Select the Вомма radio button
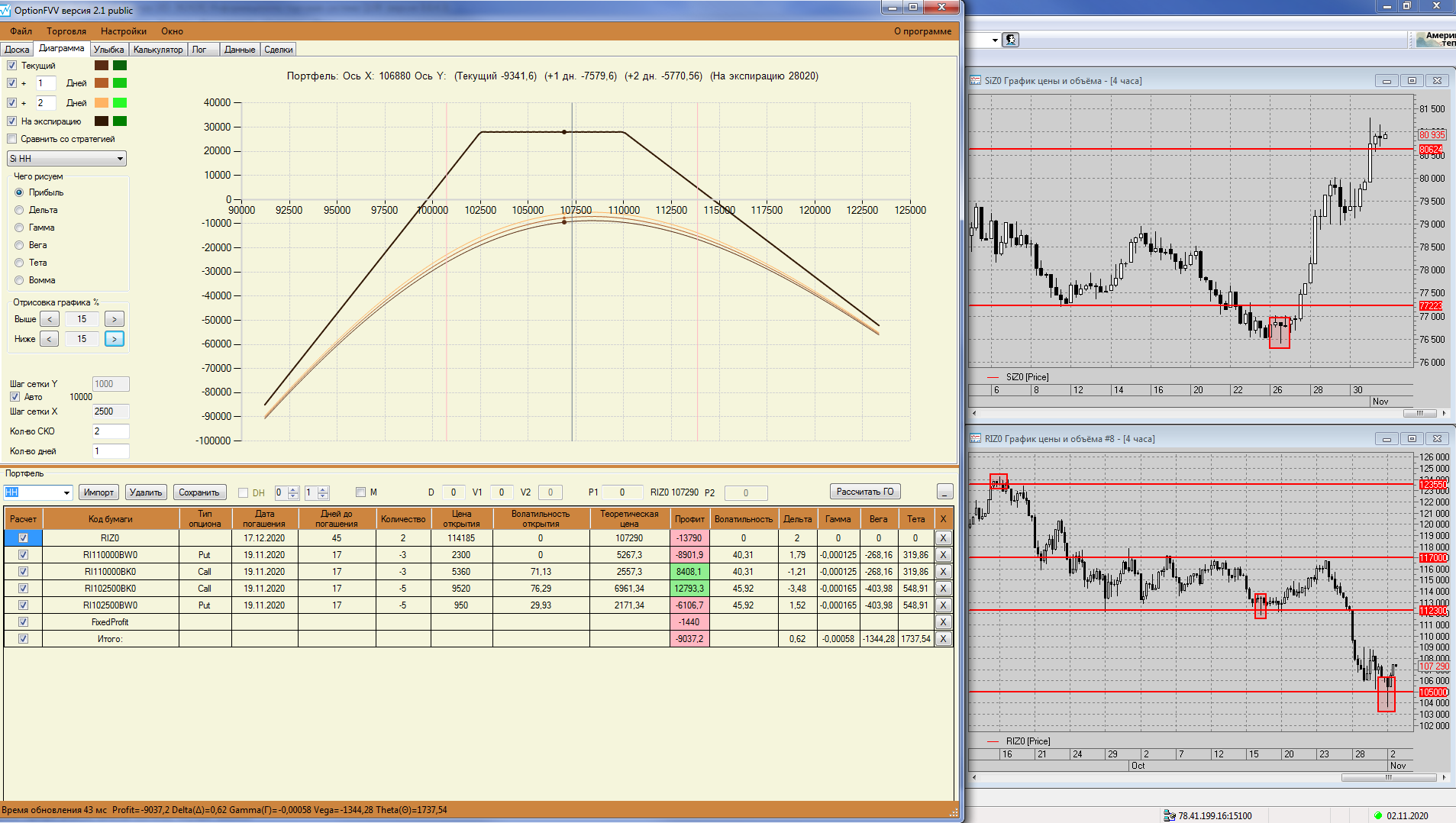 coord(19,280)
